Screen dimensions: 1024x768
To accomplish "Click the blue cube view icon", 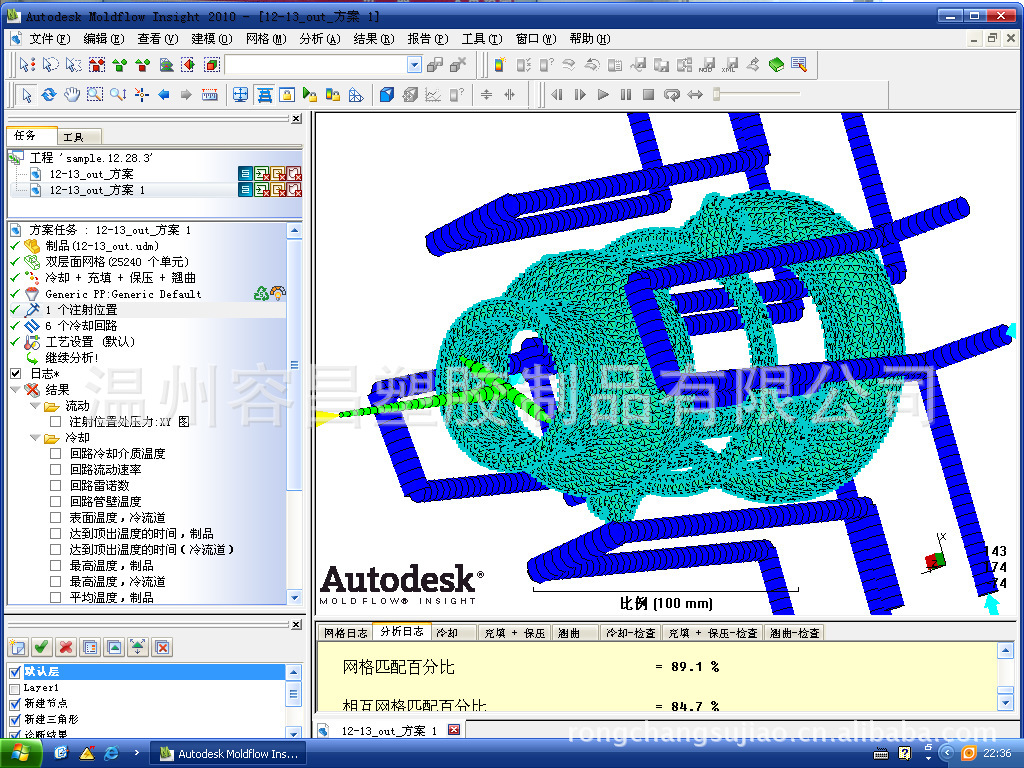I will pos(387,95).
